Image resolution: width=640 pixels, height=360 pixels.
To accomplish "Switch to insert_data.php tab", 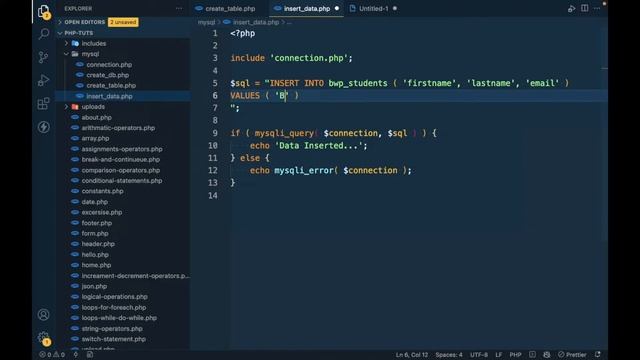I will 307,8.
